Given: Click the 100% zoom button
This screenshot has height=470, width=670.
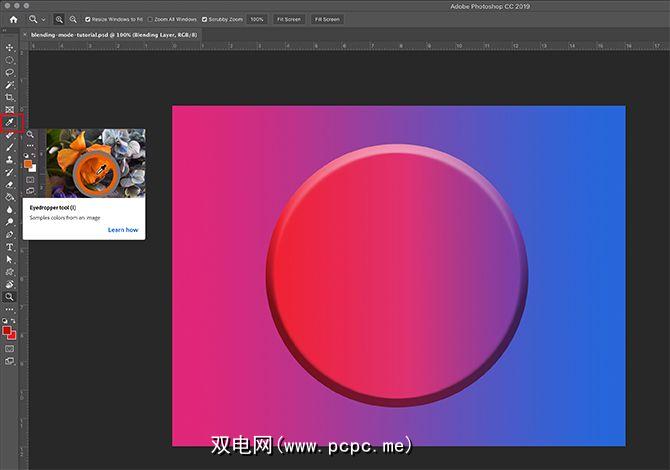Looking at the screenshot, I should 257,19.
